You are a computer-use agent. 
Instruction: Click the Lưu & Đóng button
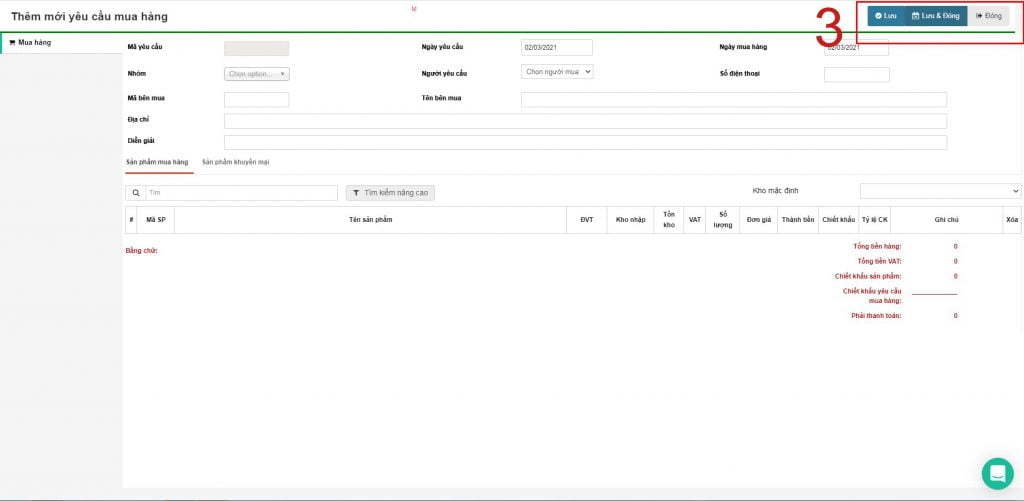(x=935, y=16)
